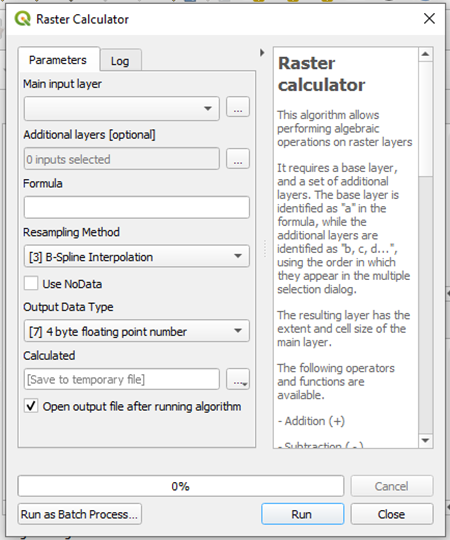
Task: Uncheck Open output file after running algorithm
Action: click(x=31, y=406)
